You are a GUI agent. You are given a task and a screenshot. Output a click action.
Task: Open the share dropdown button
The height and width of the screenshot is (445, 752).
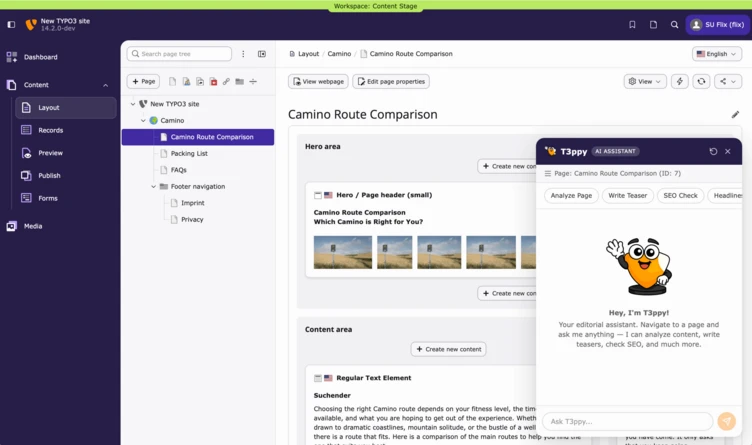point(728,82)
